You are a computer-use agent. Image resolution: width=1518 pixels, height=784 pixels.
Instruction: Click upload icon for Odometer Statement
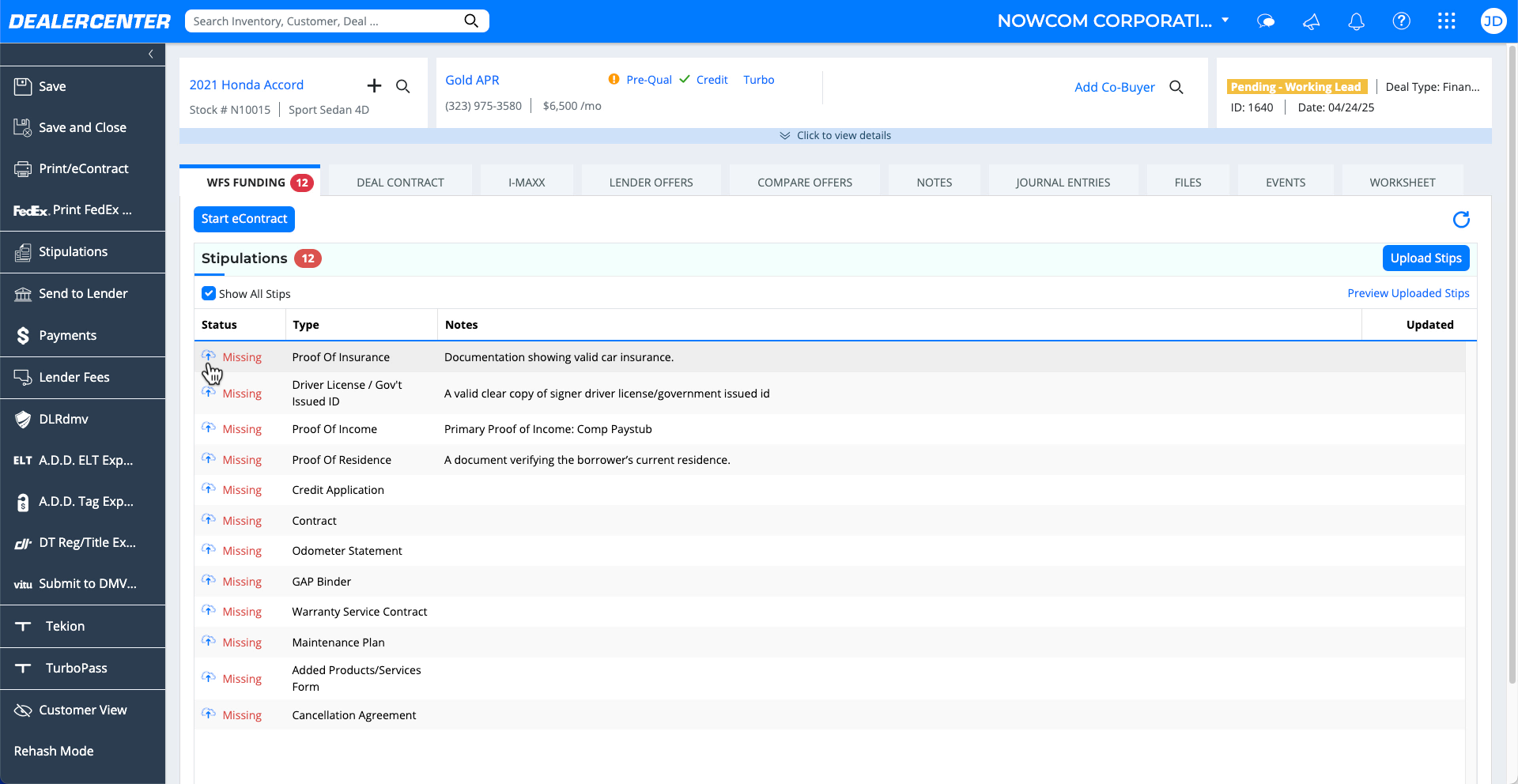point(209,549)
